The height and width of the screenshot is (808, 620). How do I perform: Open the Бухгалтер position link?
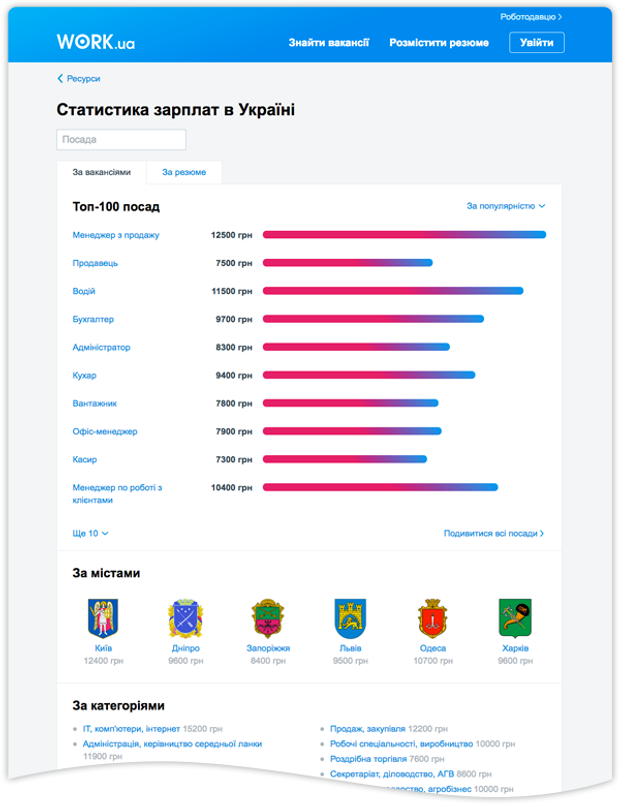tap(93, 319)
